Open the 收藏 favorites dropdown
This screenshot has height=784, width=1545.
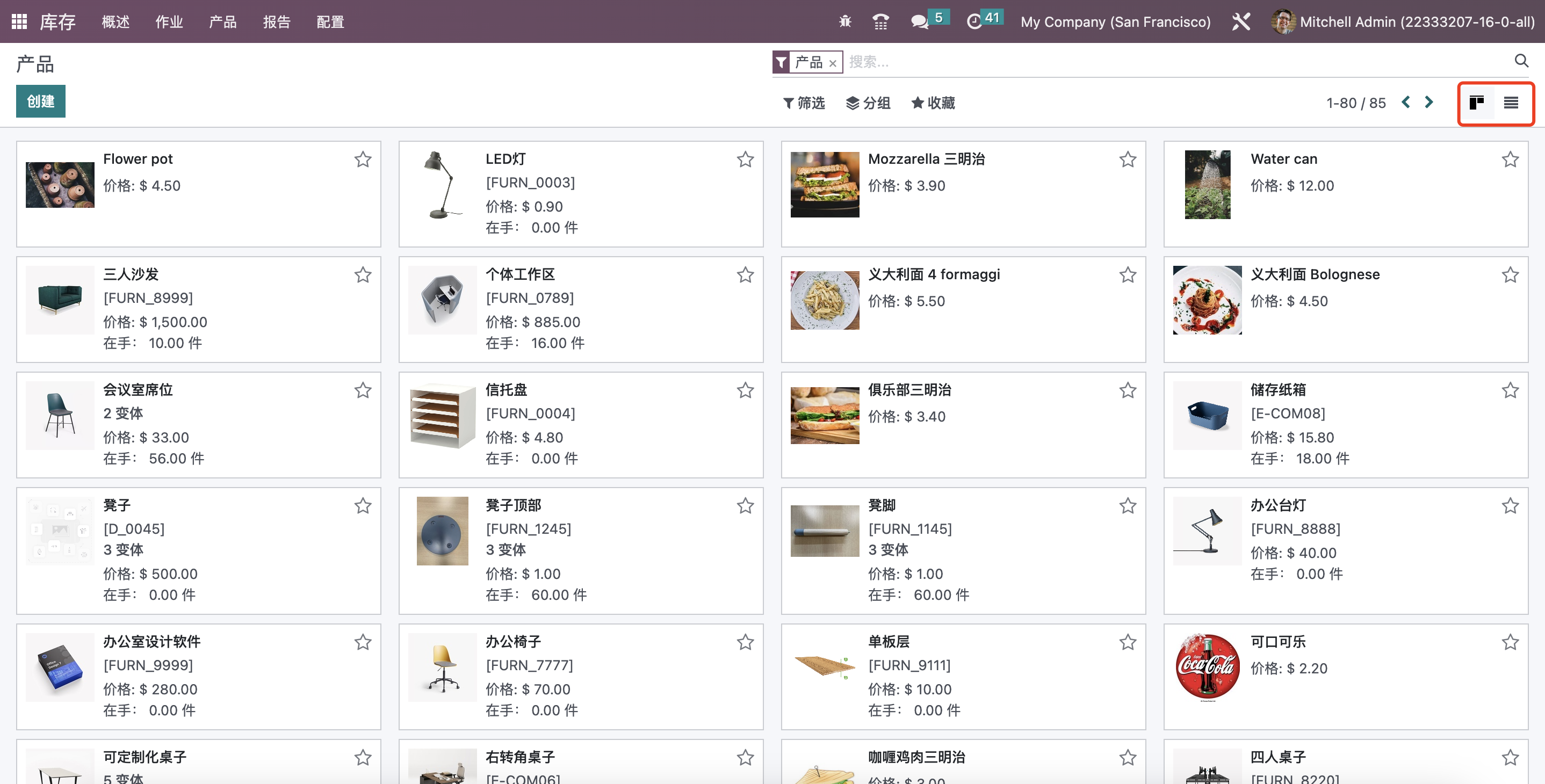coord(933,103)
